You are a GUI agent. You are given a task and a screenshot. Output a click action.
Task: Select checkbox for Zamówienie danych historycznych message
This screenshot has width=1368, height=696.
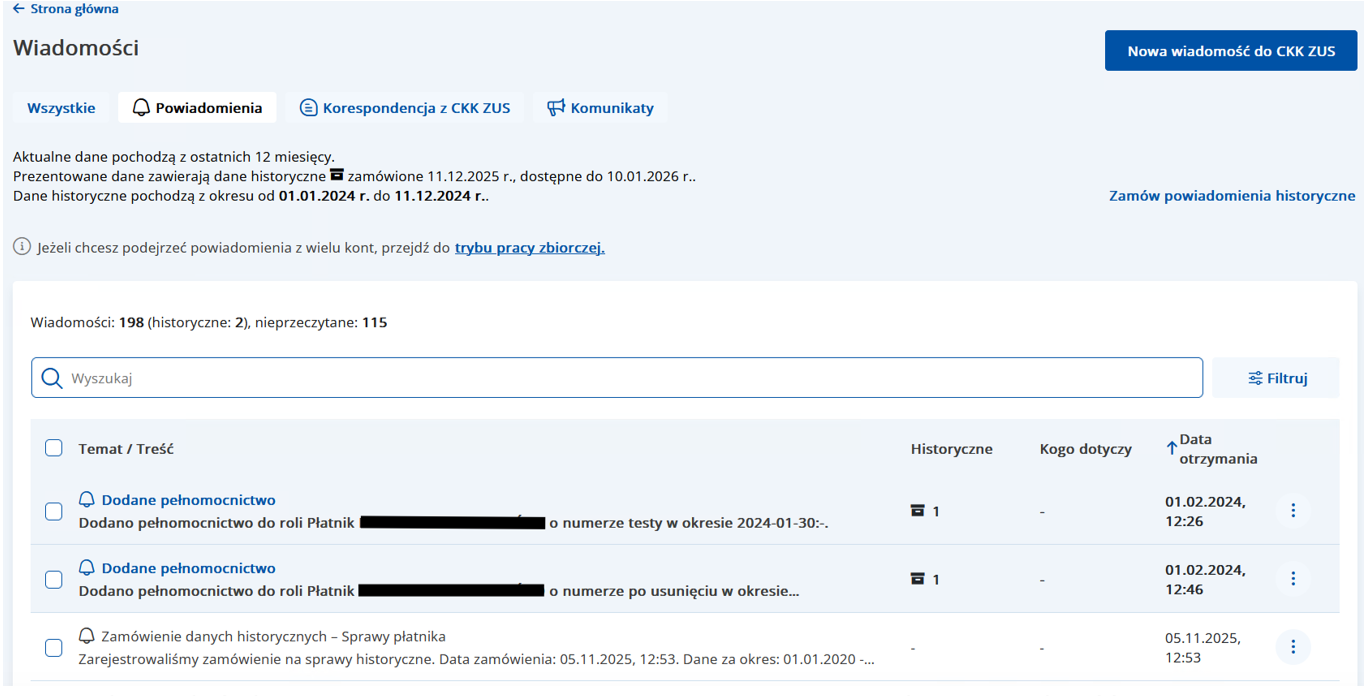[x=54, y=648]
